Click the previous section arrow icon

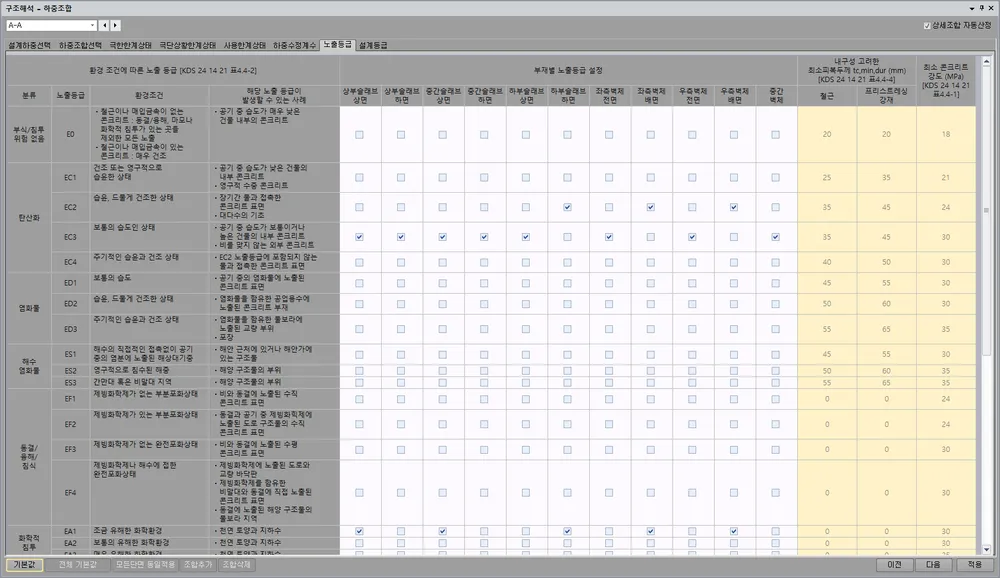coord(105,26)
